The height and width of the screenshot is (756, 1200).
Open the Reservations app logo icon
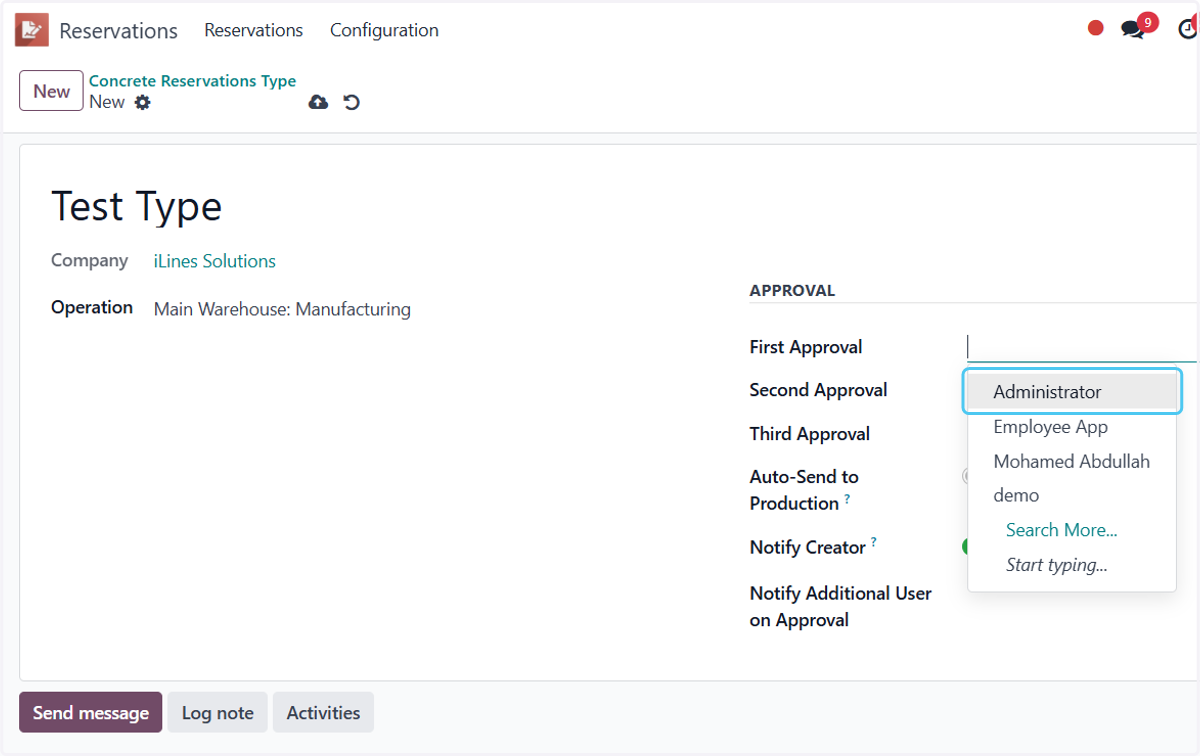pos(32,30)
